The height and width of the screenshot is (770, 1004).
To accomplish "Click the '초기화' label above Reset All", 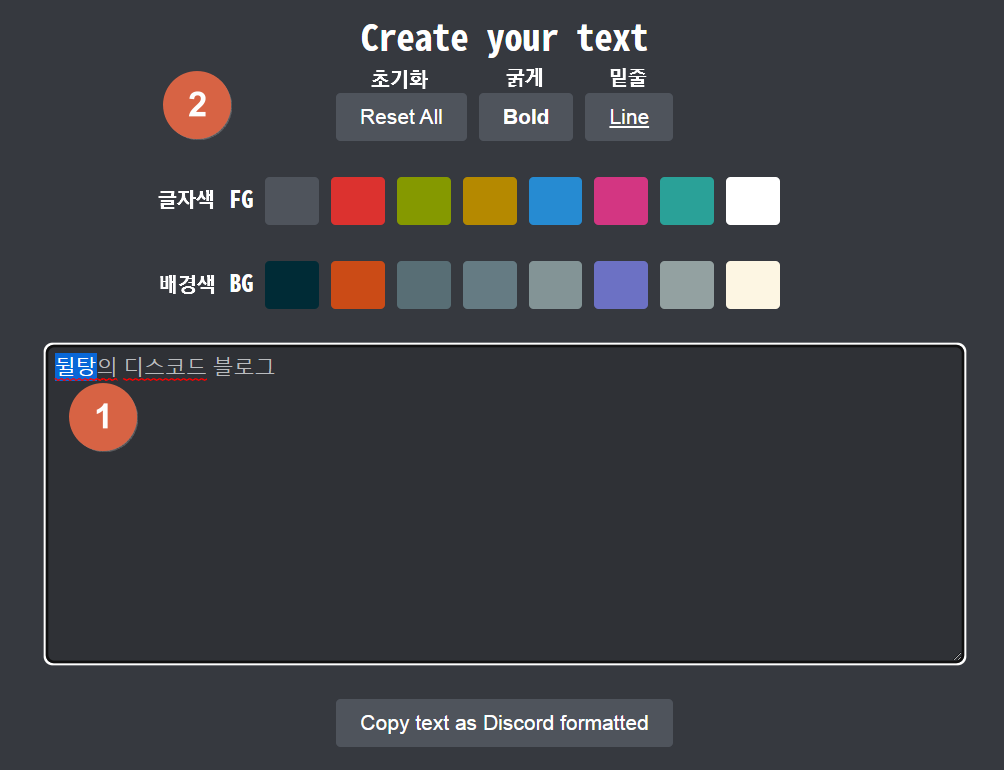I will click(x=400, y=79).
